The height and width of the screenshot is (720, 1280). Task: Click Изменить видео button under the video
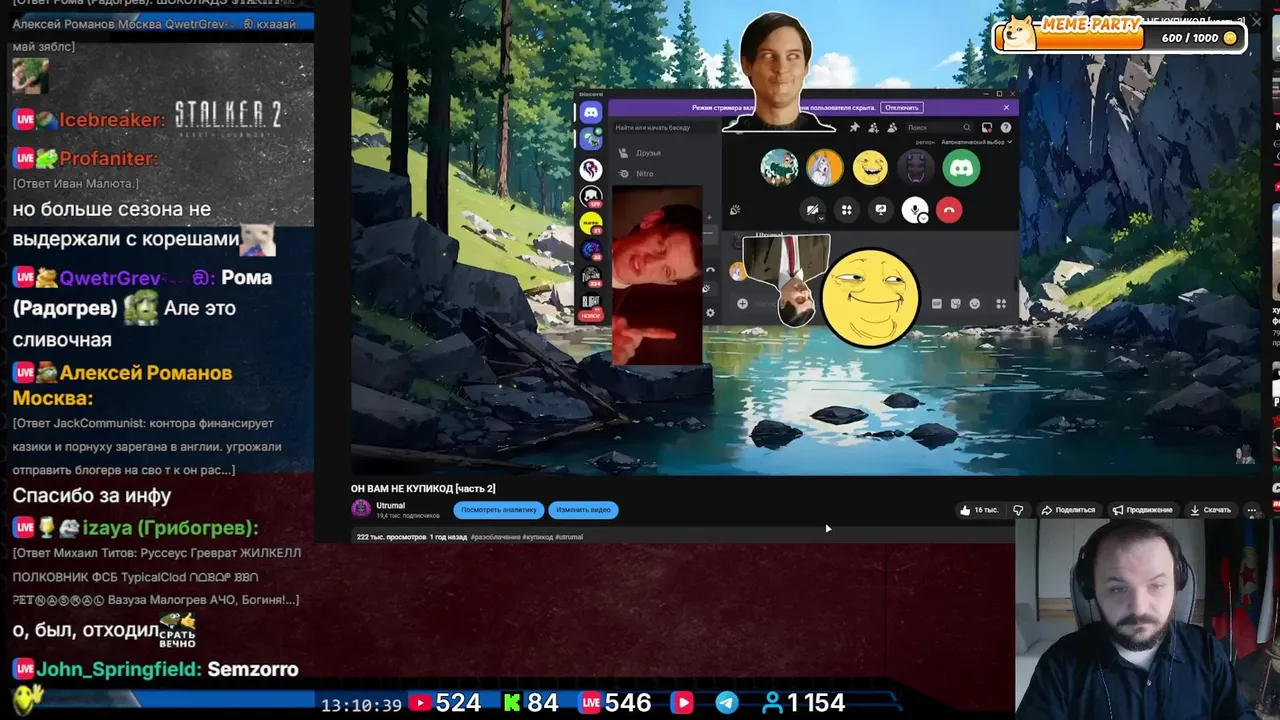click(x=583, y=510)
